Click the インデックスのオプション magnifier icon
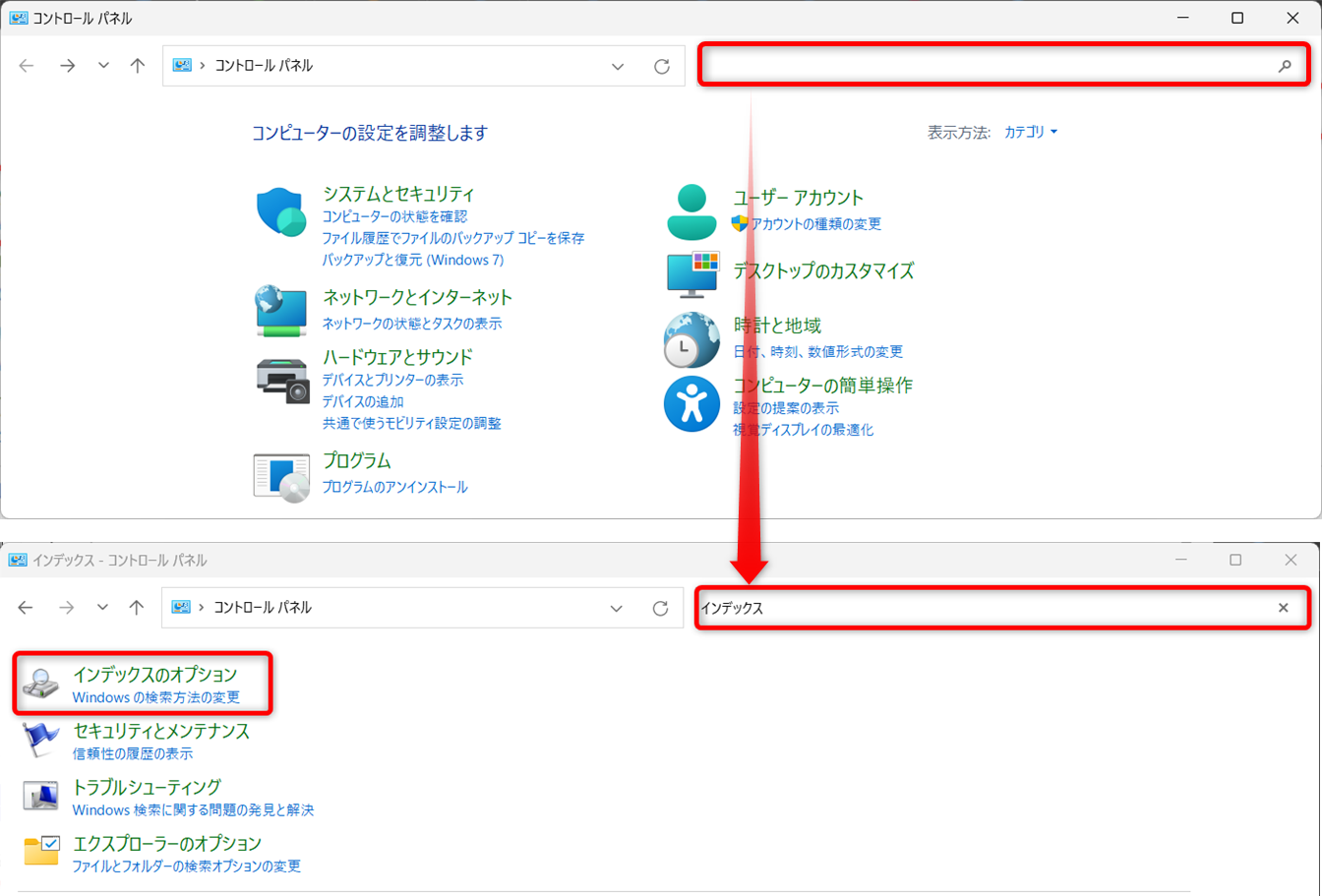 pyautogui.click(x=41, y=685)
